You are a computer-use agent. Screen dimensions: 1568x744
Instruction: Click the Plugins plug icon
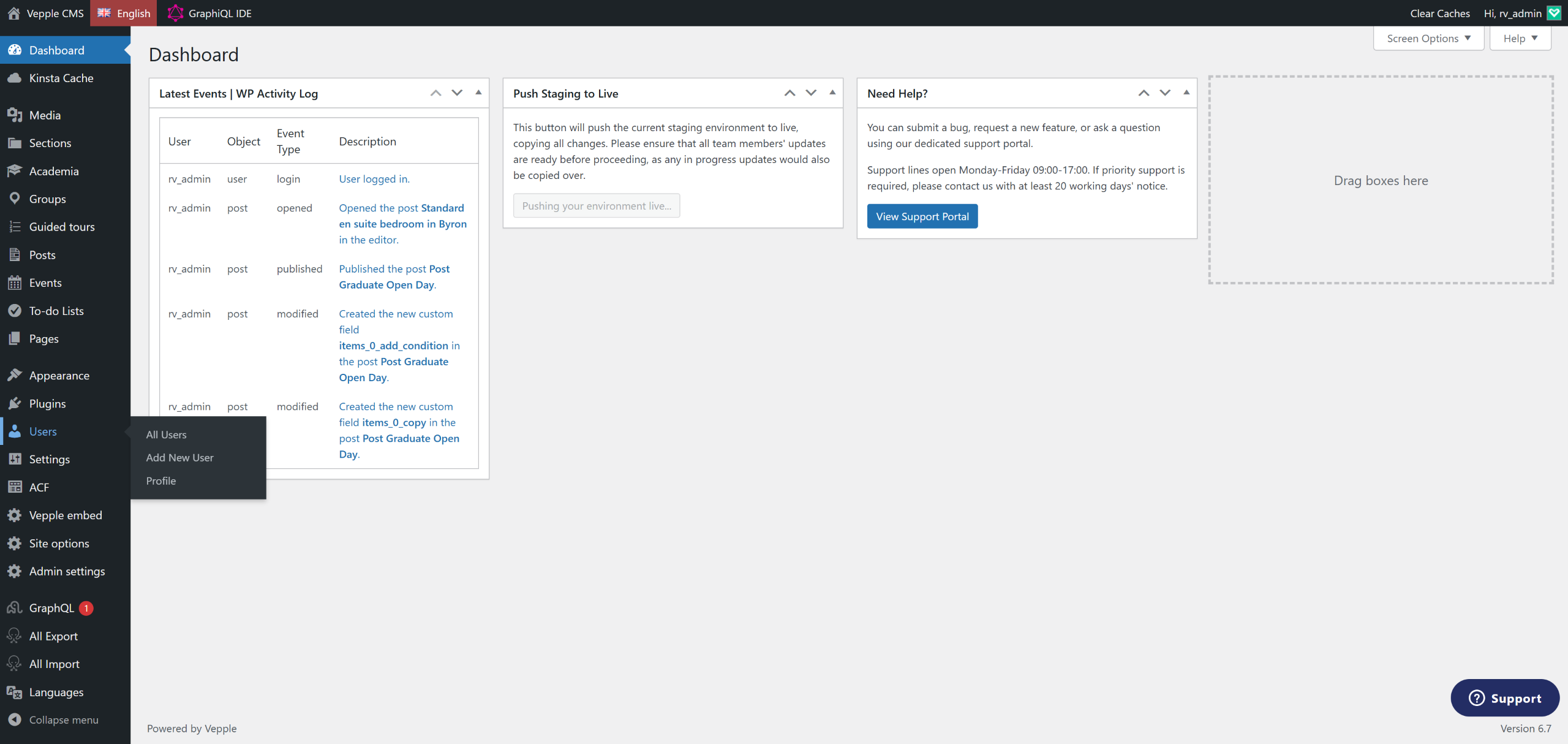[15, 403]
